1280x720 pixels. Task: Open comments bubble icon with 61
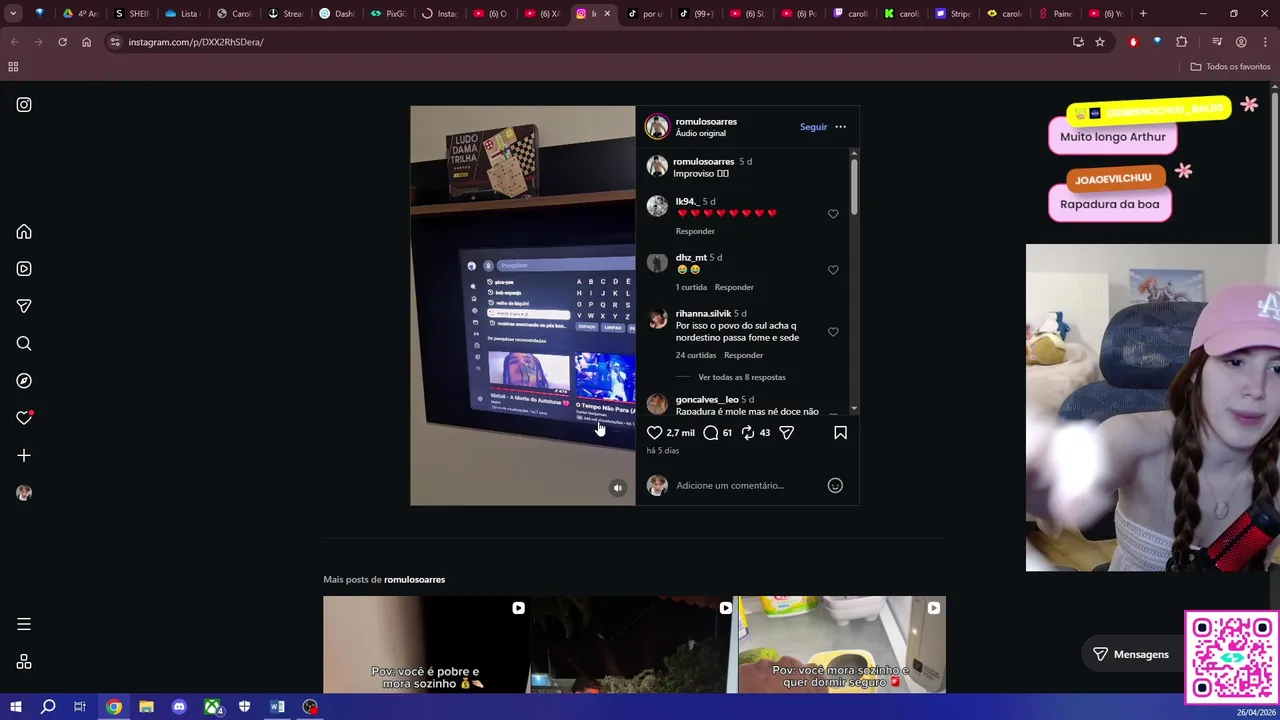(711, 433)
